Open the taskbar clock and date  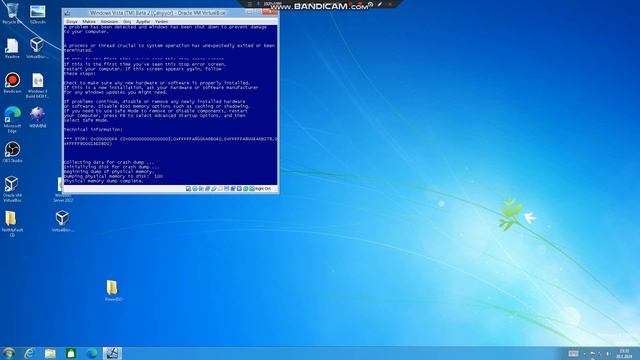click(x=624, y=353)
